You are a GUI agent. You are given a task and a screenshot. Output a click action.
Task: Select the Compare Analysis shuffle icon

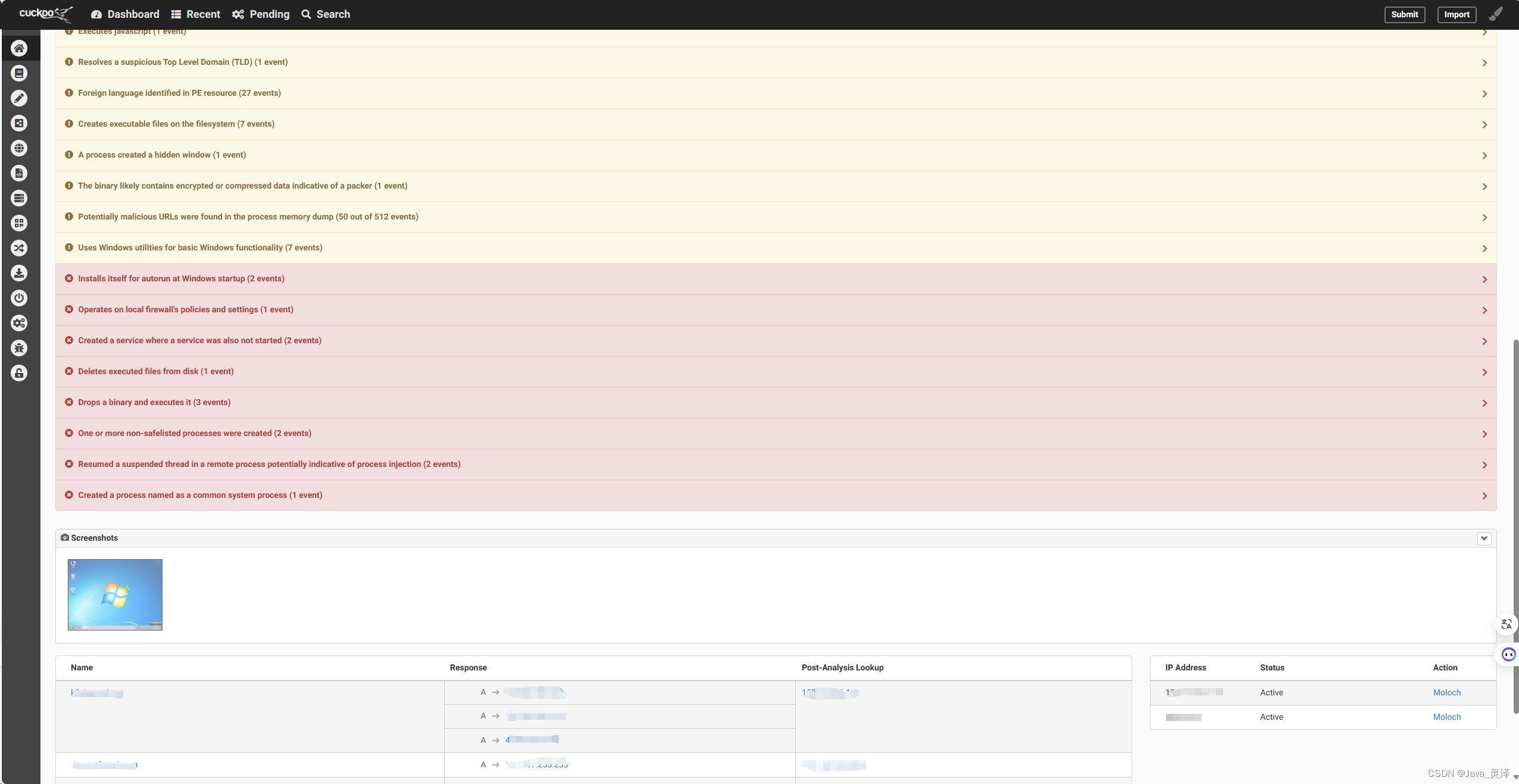coord(19,248)
